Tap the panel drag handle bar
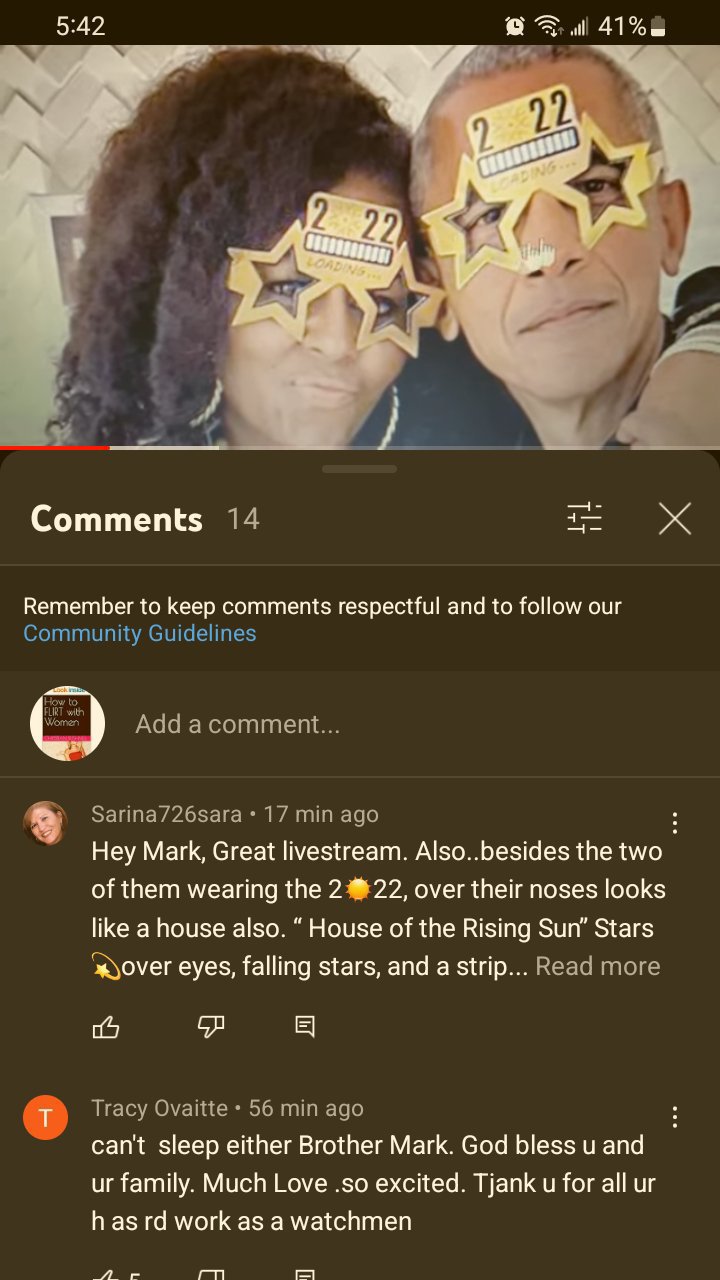The image size is (720, 1280). tap(360, 468)
